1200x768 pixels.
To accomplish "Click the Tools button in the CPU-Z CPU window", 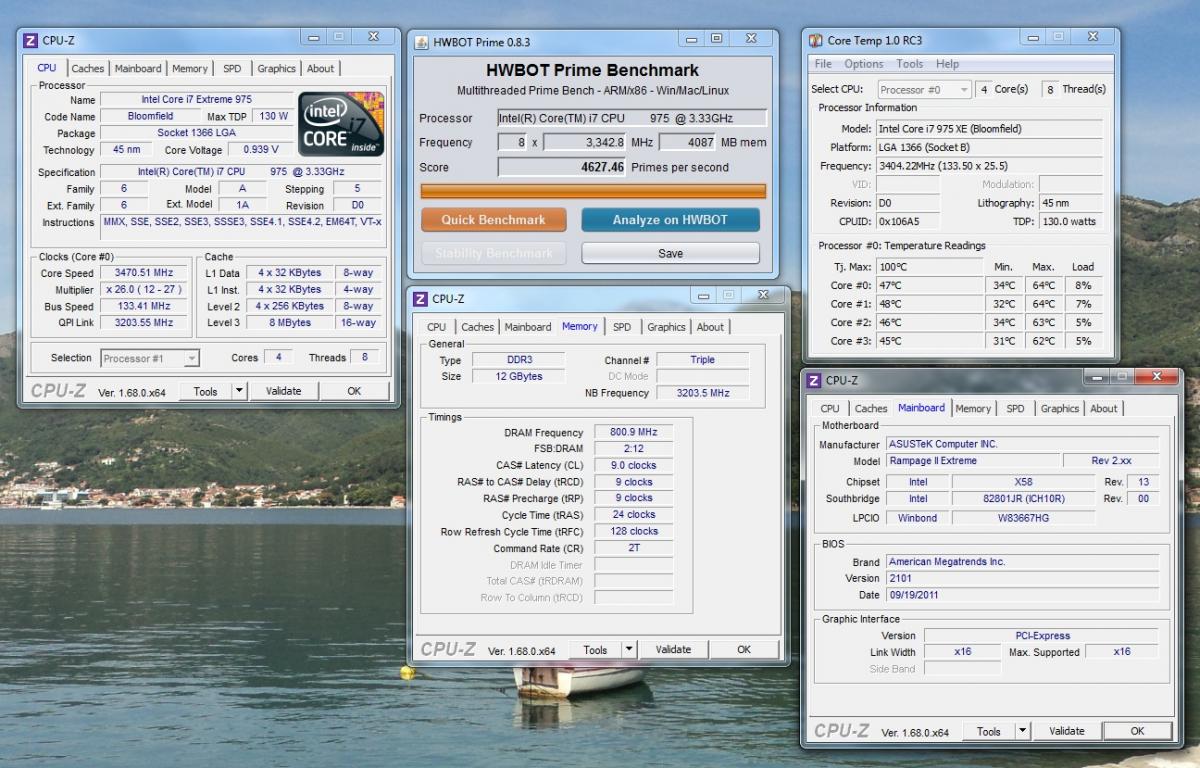I will point(206,391).
